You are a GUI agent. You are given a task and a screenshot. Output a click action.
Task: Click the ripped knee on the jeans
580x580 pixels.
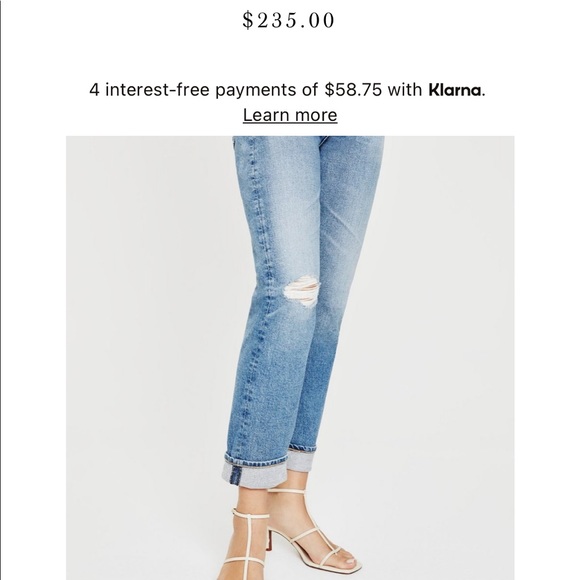coord(302,291)
